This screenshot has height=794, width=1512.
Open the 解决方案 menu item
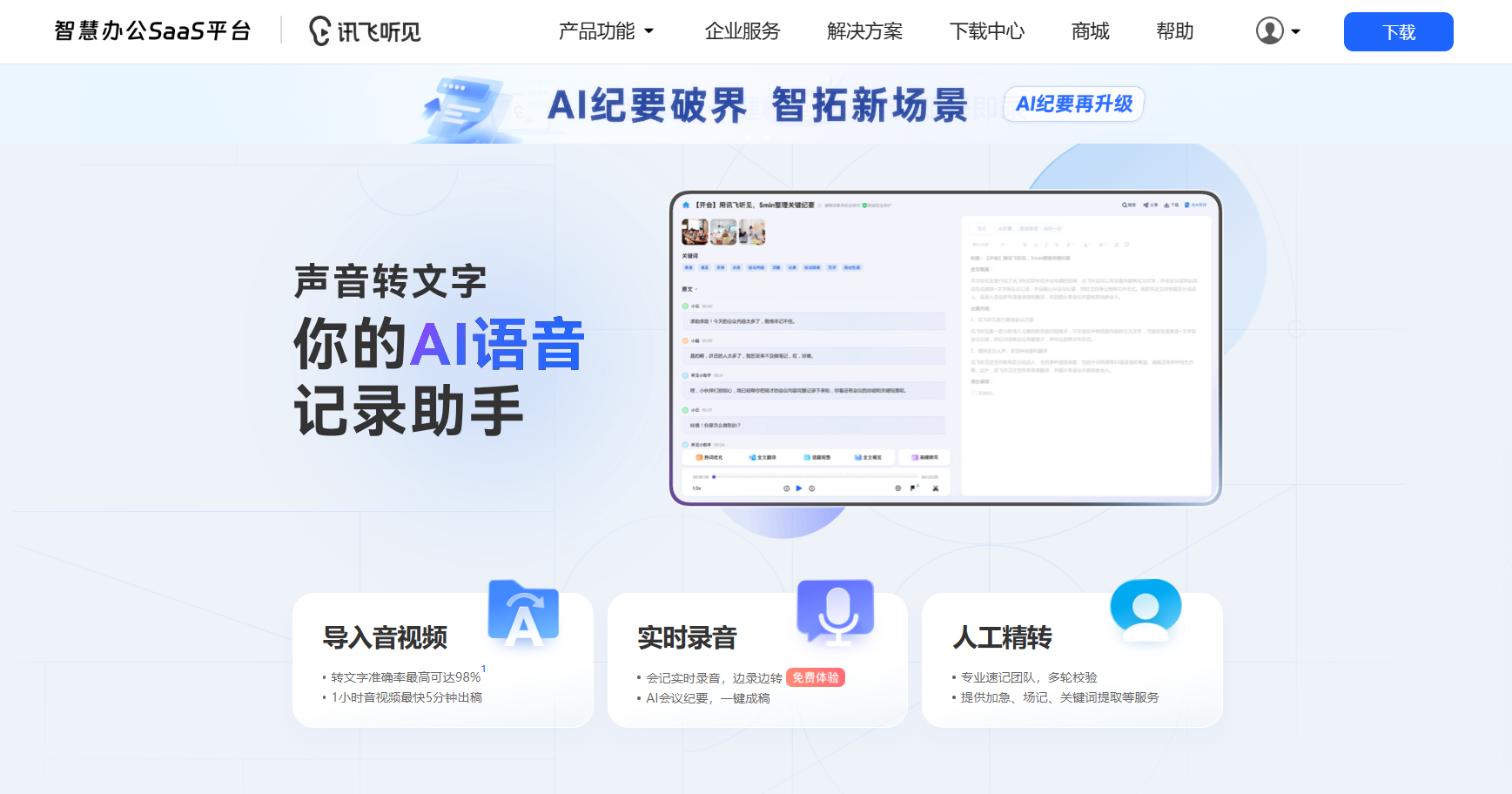(864, 31)
